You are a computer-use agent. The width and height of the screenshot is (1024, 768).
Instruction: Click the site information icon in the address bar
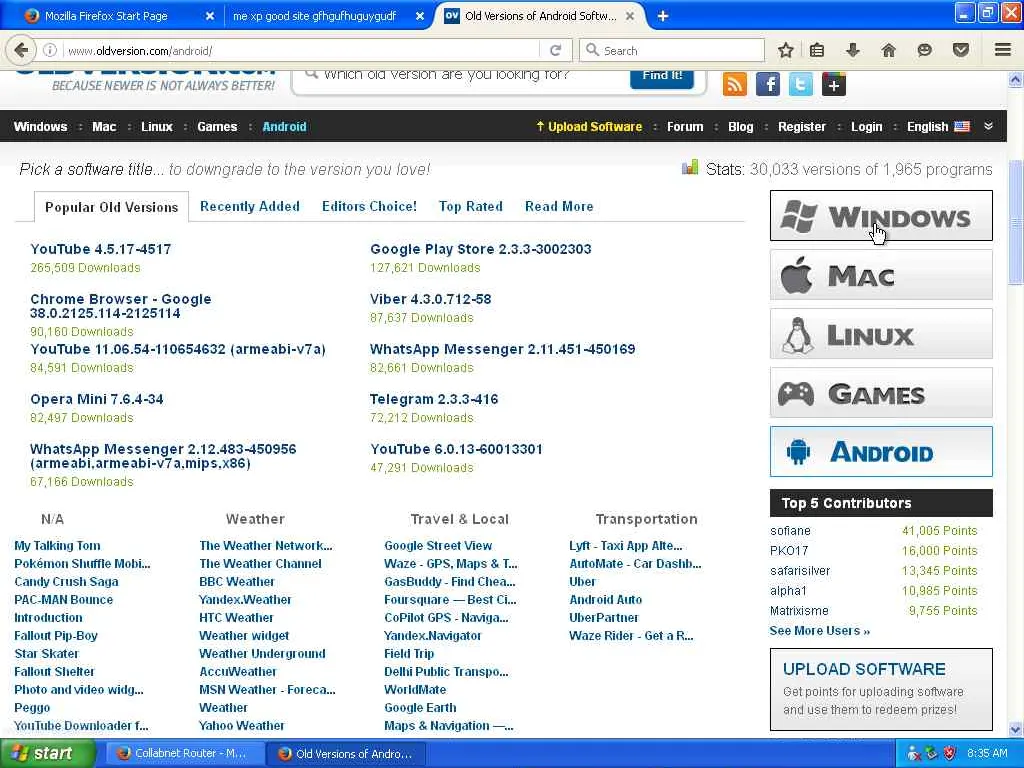(x=50, y=50)
